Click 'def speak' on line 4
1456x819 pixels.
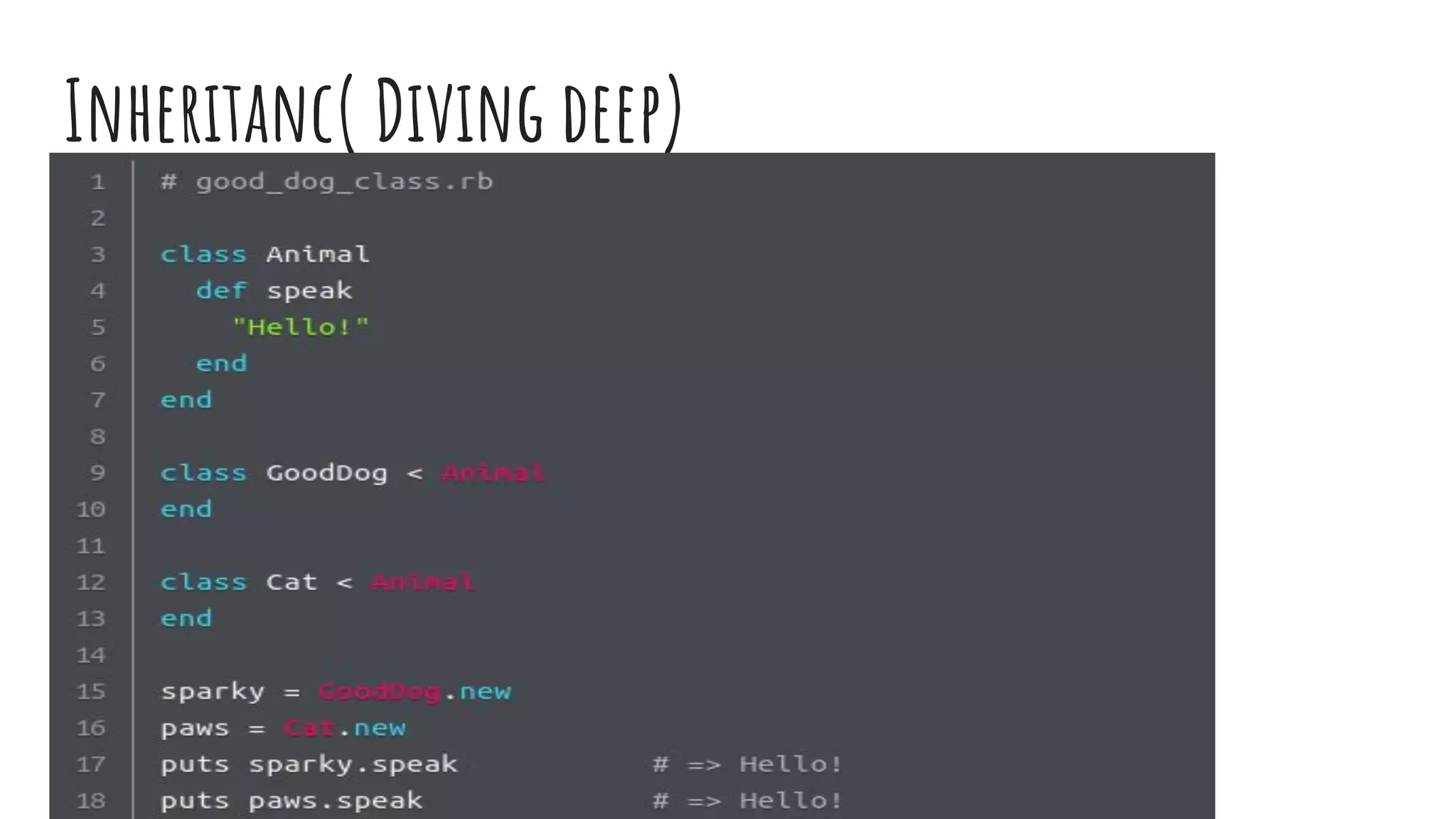tap(274, 291)
